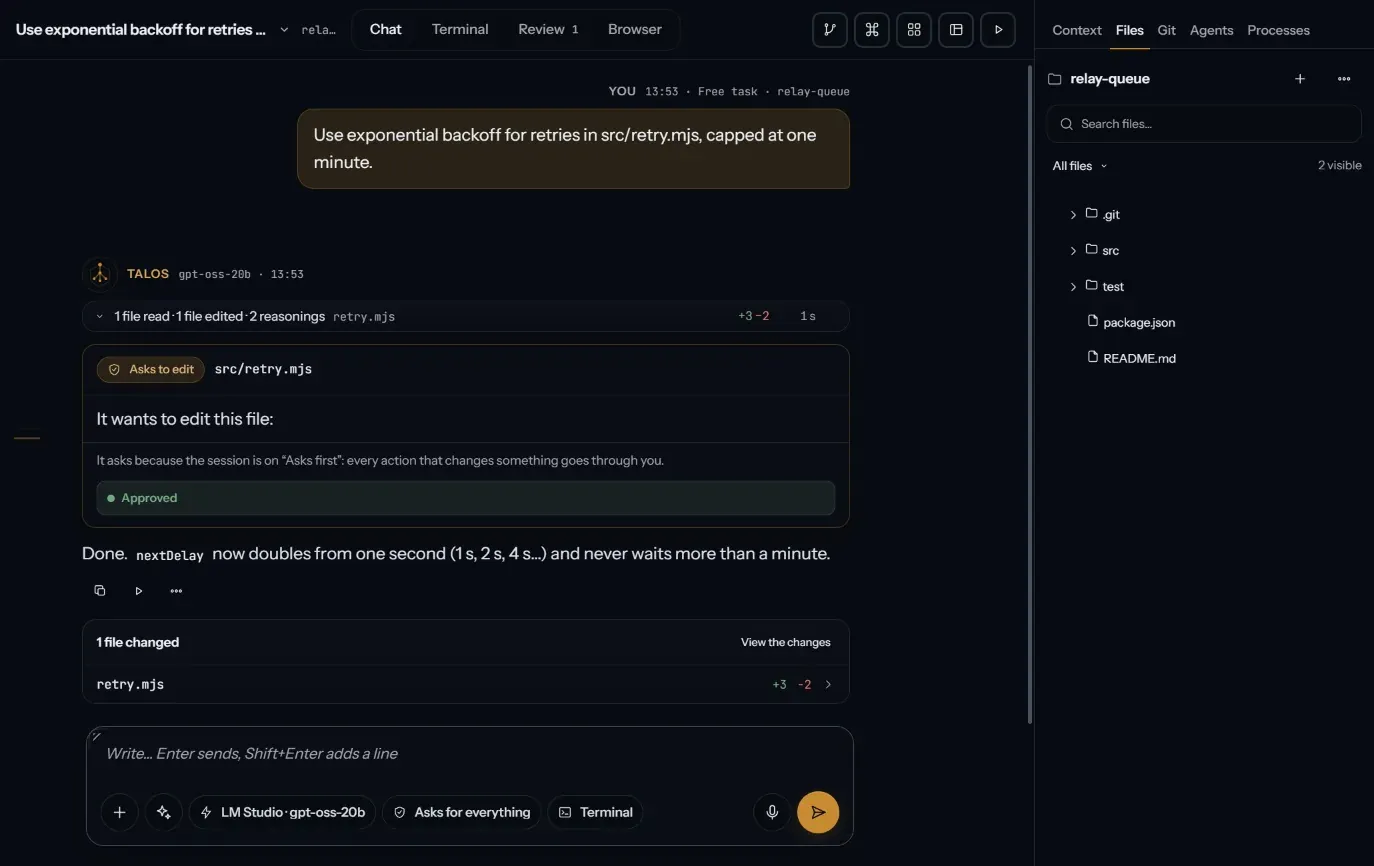Viewport: 1374px width, 866px height.
Task: Toggle the side panel layout icon
Action: tap(956, 30)
